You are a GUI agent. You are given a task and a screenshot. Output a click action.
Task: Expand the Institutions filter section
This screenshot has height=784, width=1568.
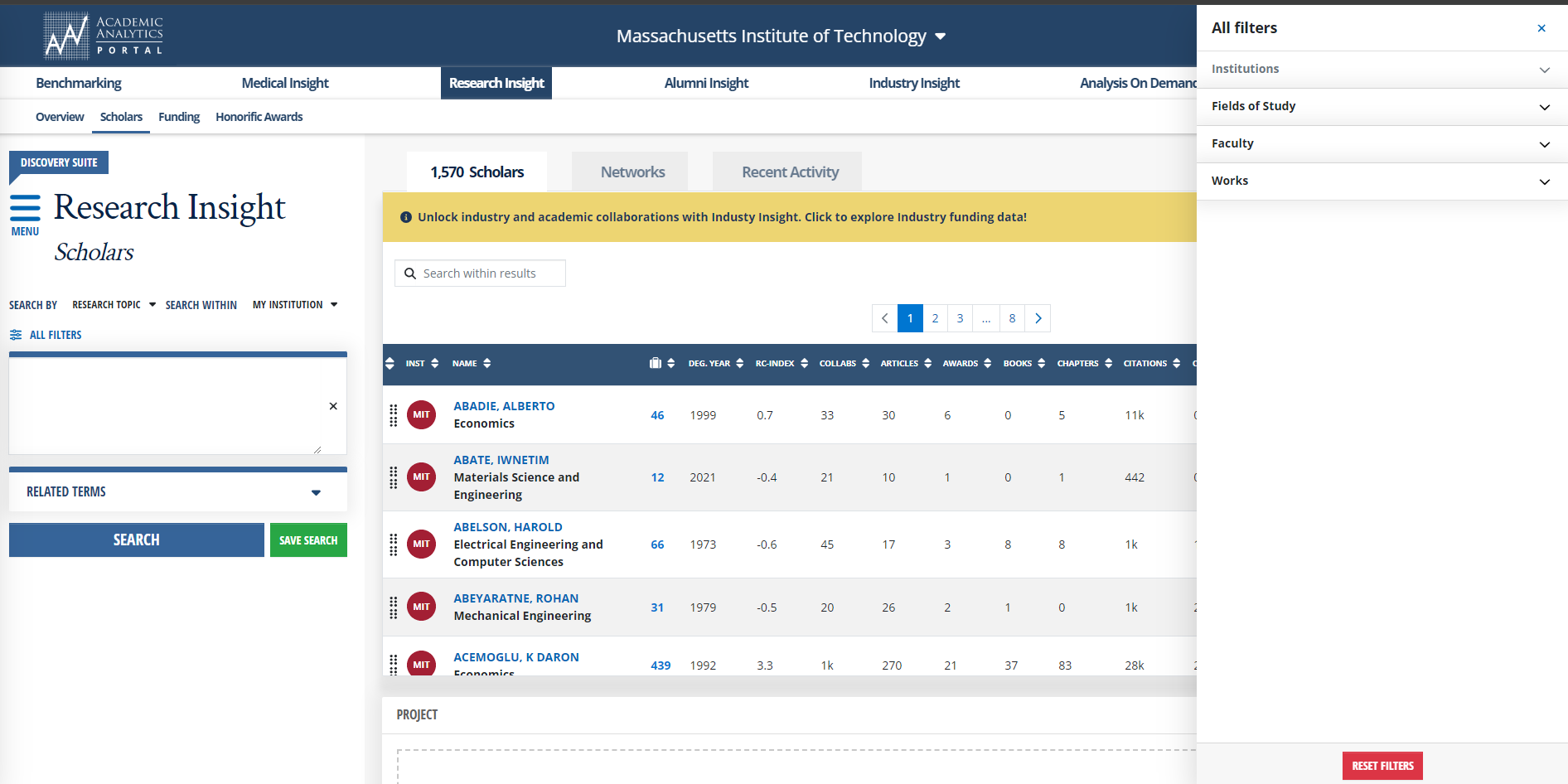pyautogui.click(x=1382, y=70)
